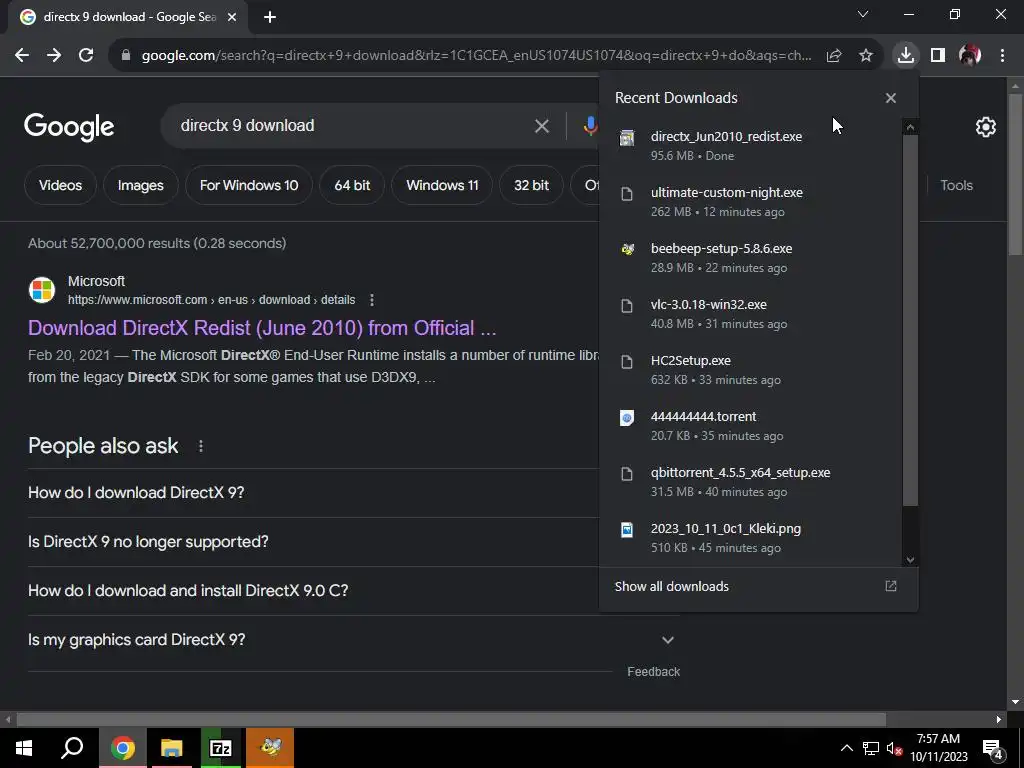This screenshot has width=1024, height=768.
Task: Select the For Windows 10 chip
Action: coord(249,185)
